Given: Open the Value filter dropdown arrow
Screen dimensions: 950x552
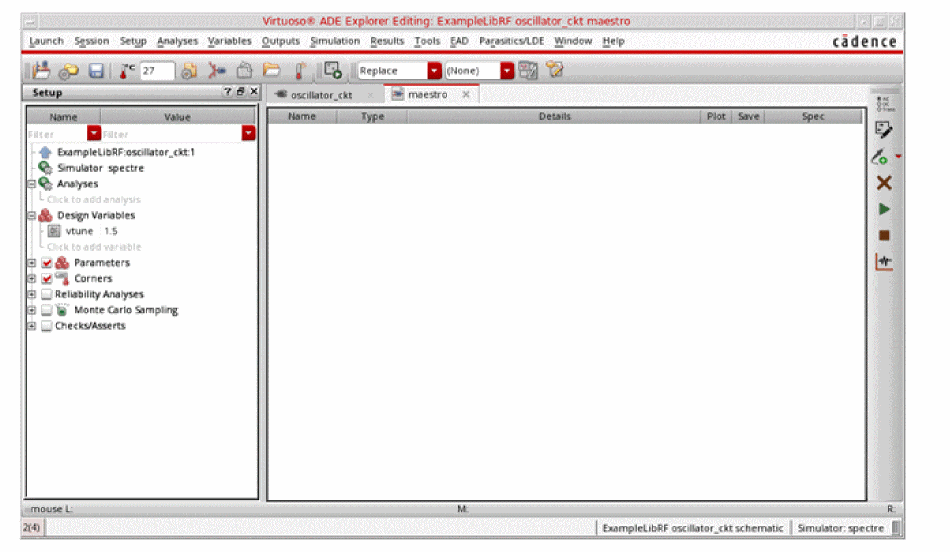Looking at the screenshot, I should (248, 133).
